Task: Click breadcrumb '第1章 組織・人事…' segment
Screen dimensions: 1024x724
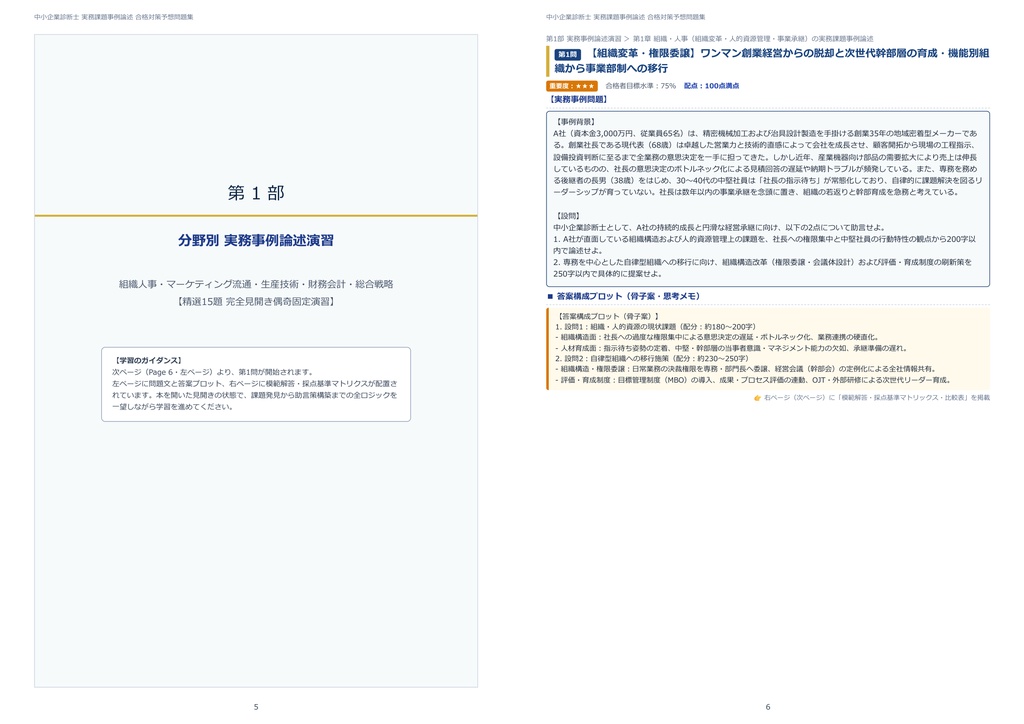Action: coord(753,39)
